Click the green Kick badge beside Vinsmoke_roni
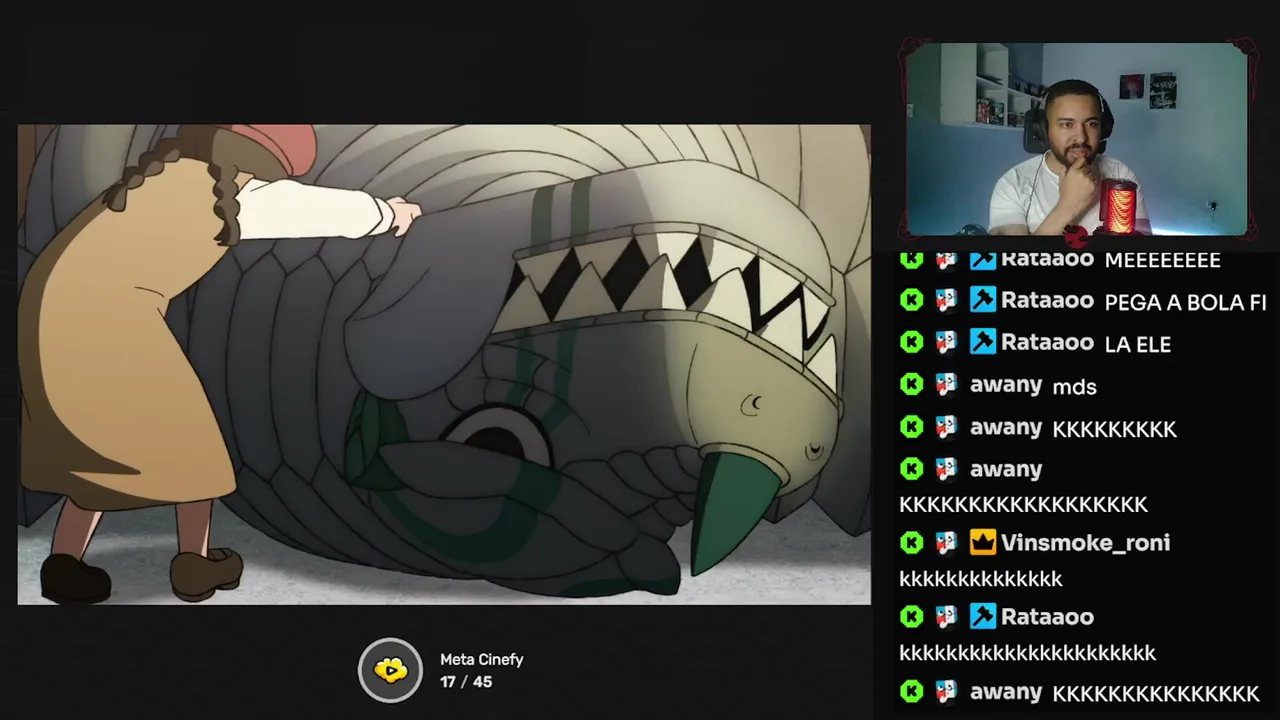The width and height of the screenshot is (1280, 720). point(911,542)
